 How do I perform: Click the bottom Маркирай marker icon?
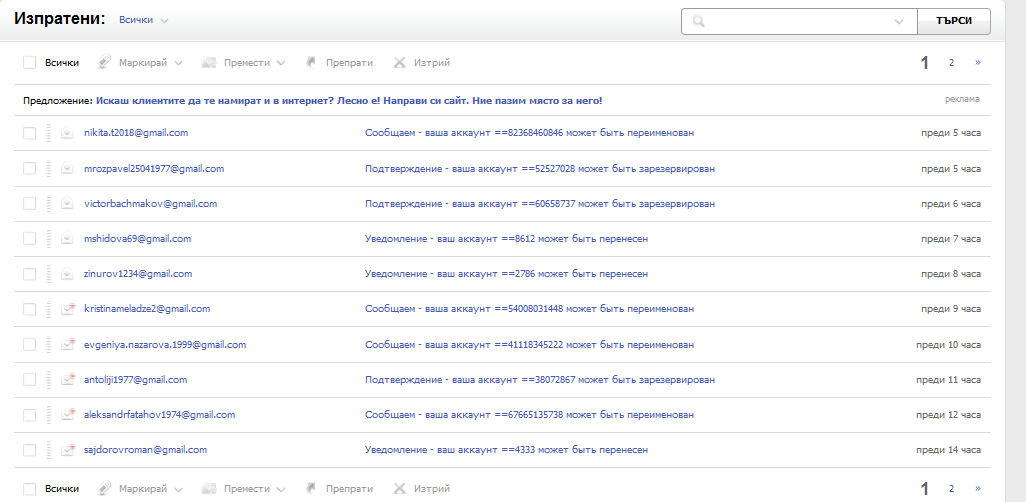(103, 488)
